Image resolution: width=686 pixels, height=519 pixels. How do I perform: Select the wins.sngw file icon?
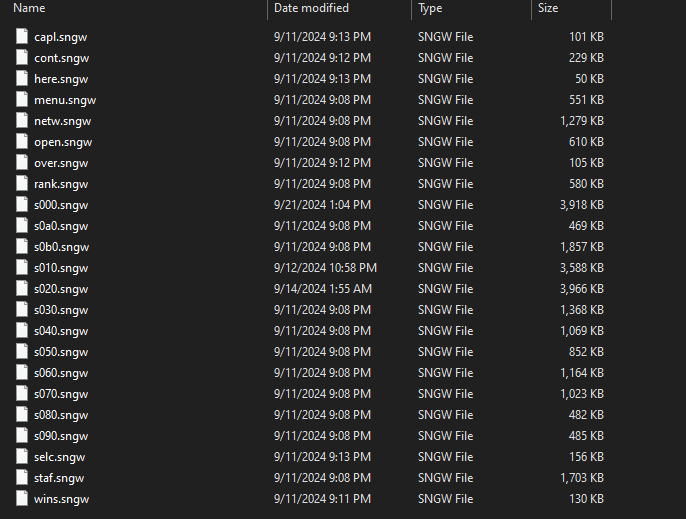pos(23,499)
